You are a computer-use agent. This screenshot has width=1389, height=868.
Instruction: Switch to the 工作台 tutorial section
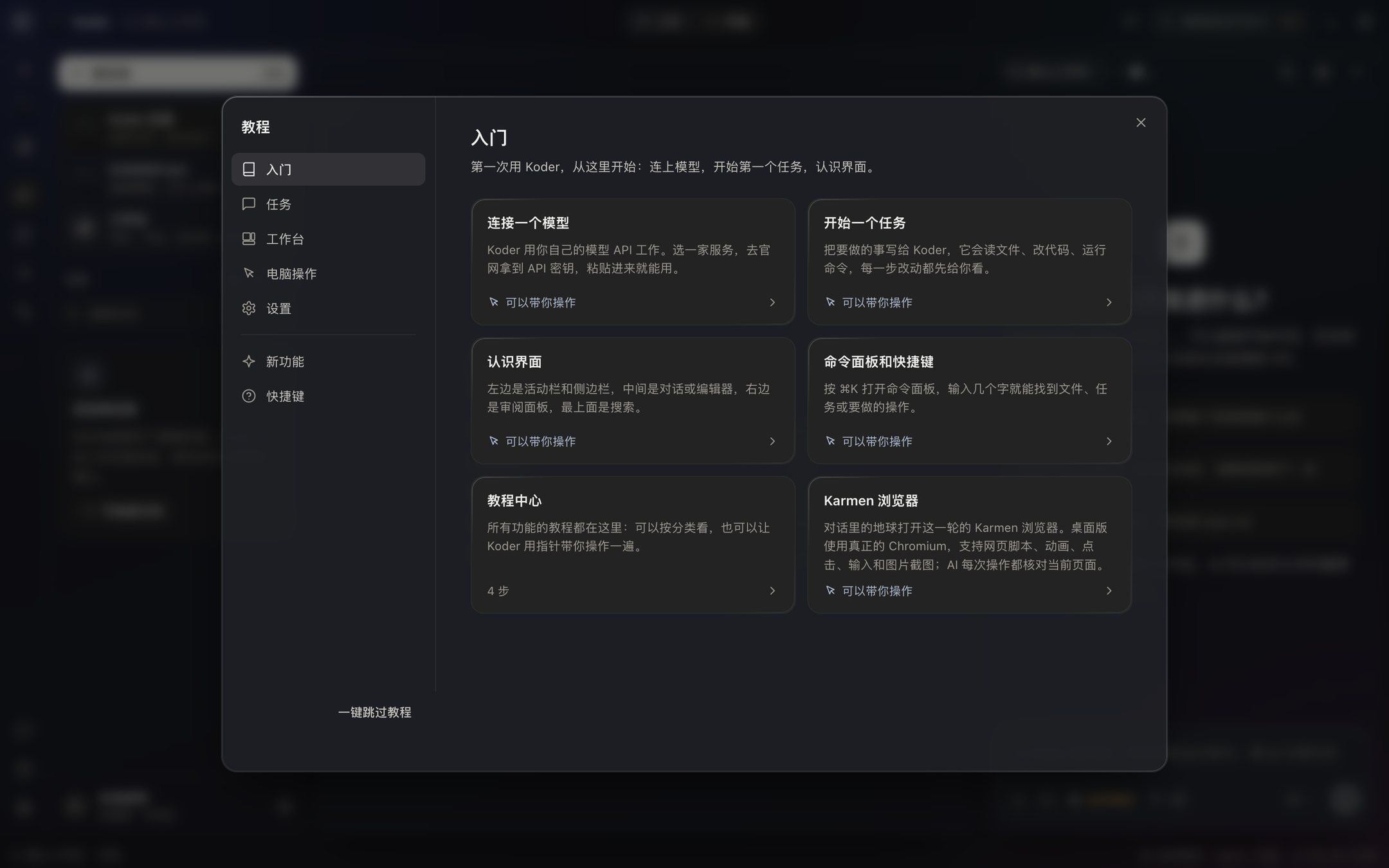coord(328,239)
